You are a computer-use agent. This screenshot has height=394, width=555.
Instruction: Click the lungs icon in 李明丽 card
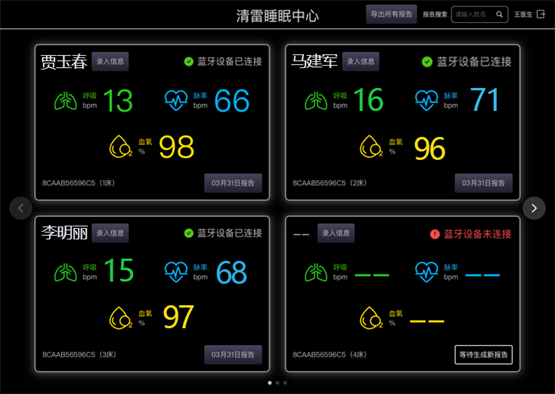coord(65,272)
